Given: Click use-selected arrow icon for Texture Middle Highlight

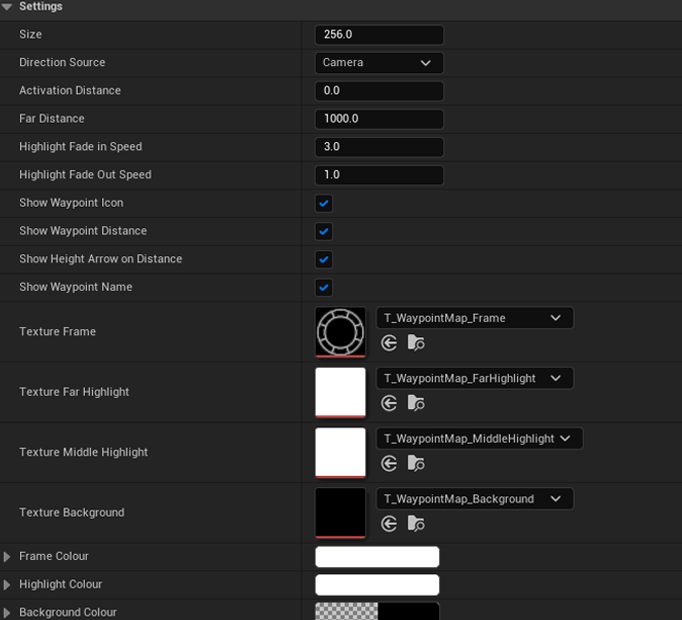Looking at the screenshot, I should click(x=389, y=463).
